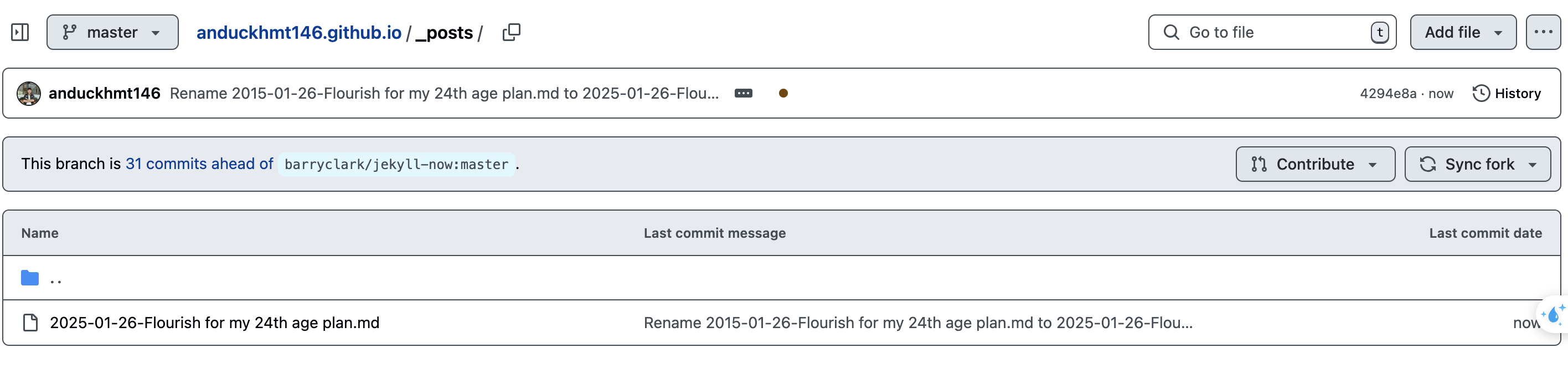The image size is (1568, 378).
Task: Open the 2025-01-26-Flourish plan.md file
Action: [x=214, y=323]
